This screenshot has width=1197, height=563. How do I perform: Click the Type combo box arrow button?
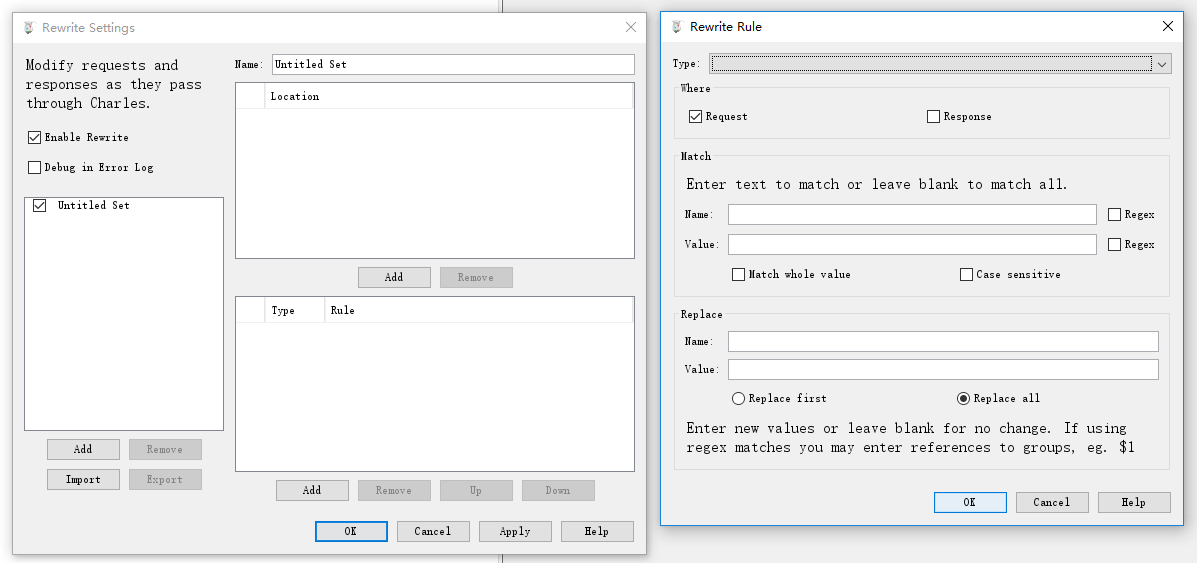coord(1162,64)
